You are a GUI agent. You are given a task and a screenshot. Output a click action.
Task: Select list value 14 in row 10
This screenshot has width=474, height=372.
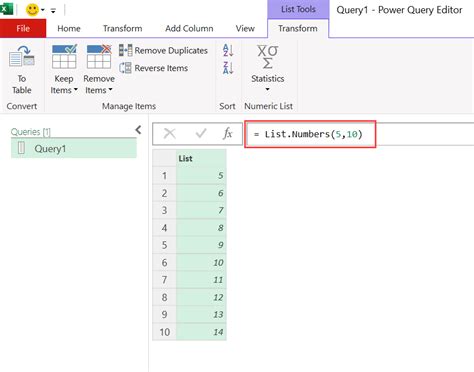[201, 332]
